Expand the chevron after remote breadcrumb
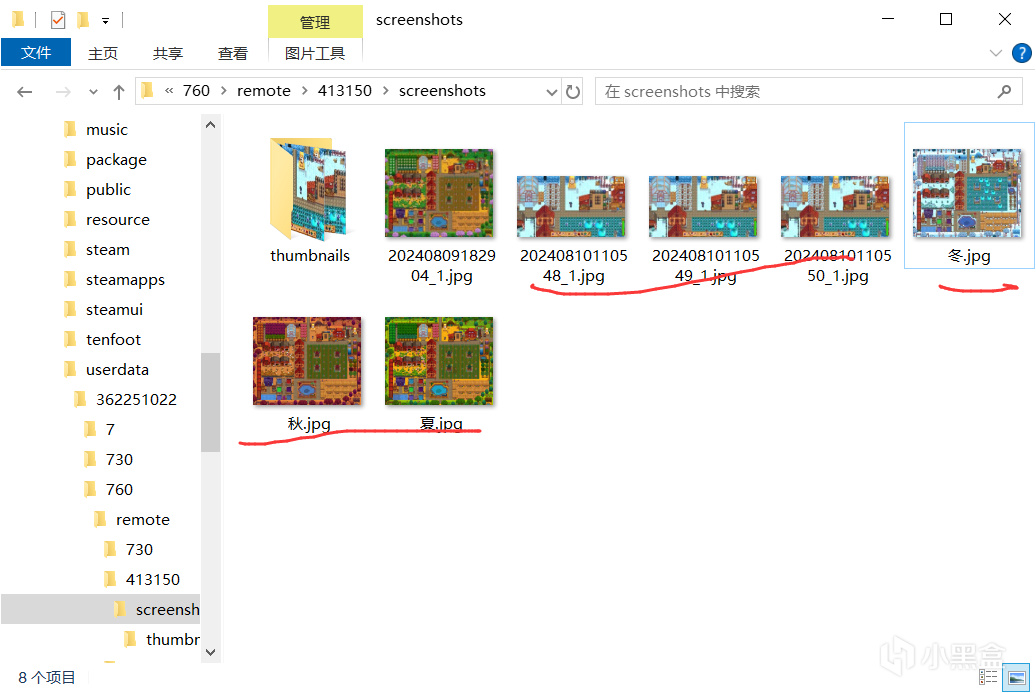The height and width of the screenshot is (693, 1036). 305,91
